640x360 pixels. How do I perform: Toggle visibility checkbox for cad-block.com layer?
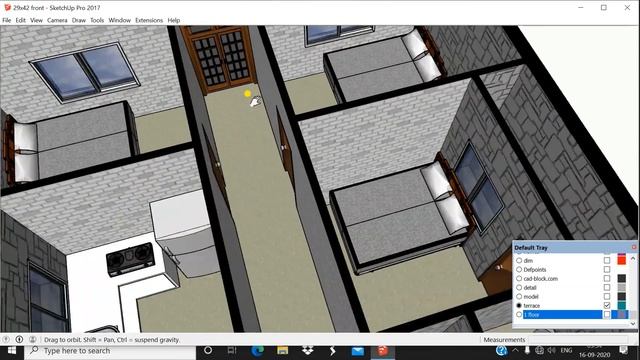(607, 278)
